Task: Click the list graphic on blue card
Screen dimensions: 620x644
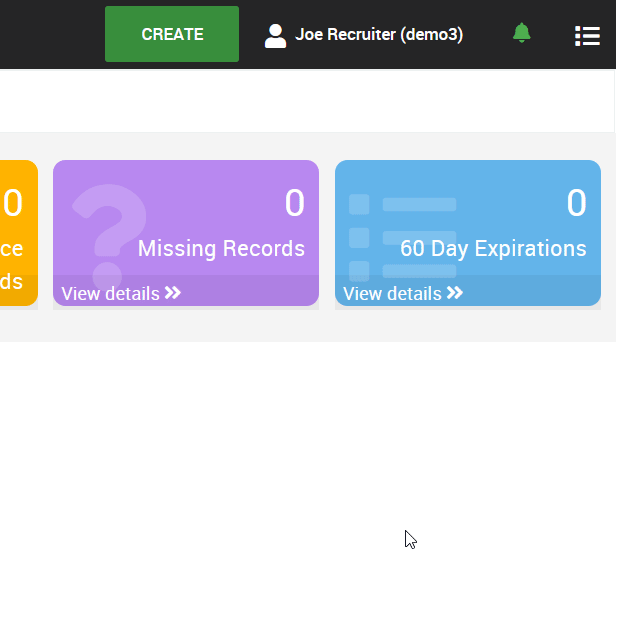Action: pos(402,238)
